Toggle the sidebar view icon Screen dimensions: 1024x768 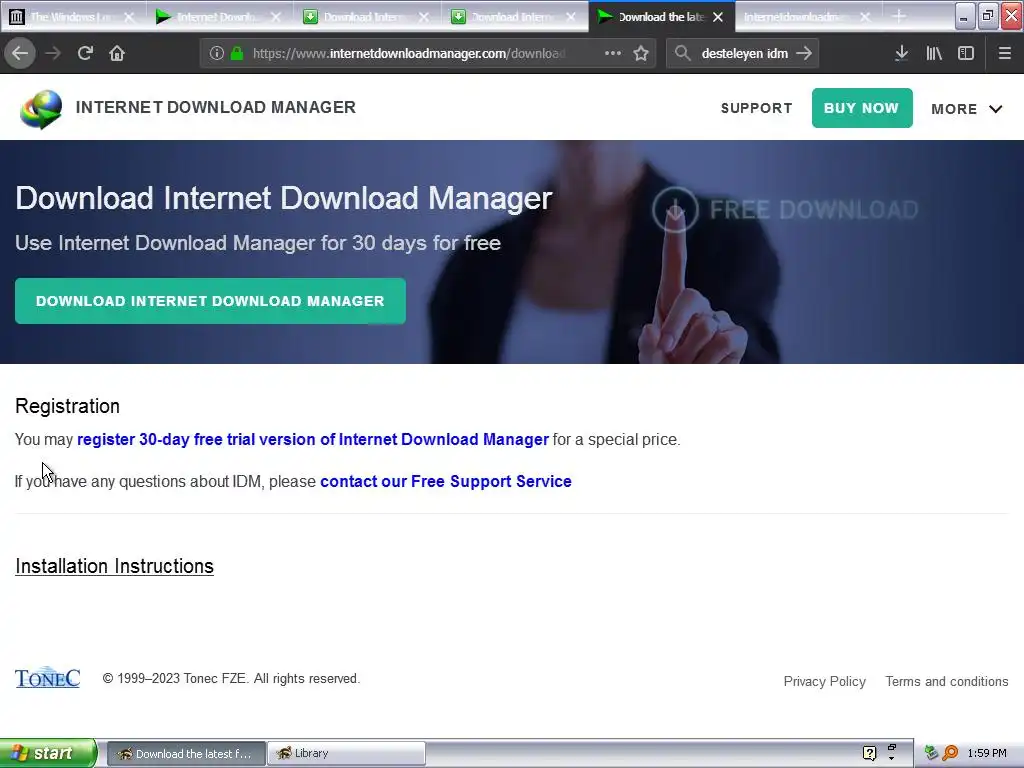(x=966, y=54)
